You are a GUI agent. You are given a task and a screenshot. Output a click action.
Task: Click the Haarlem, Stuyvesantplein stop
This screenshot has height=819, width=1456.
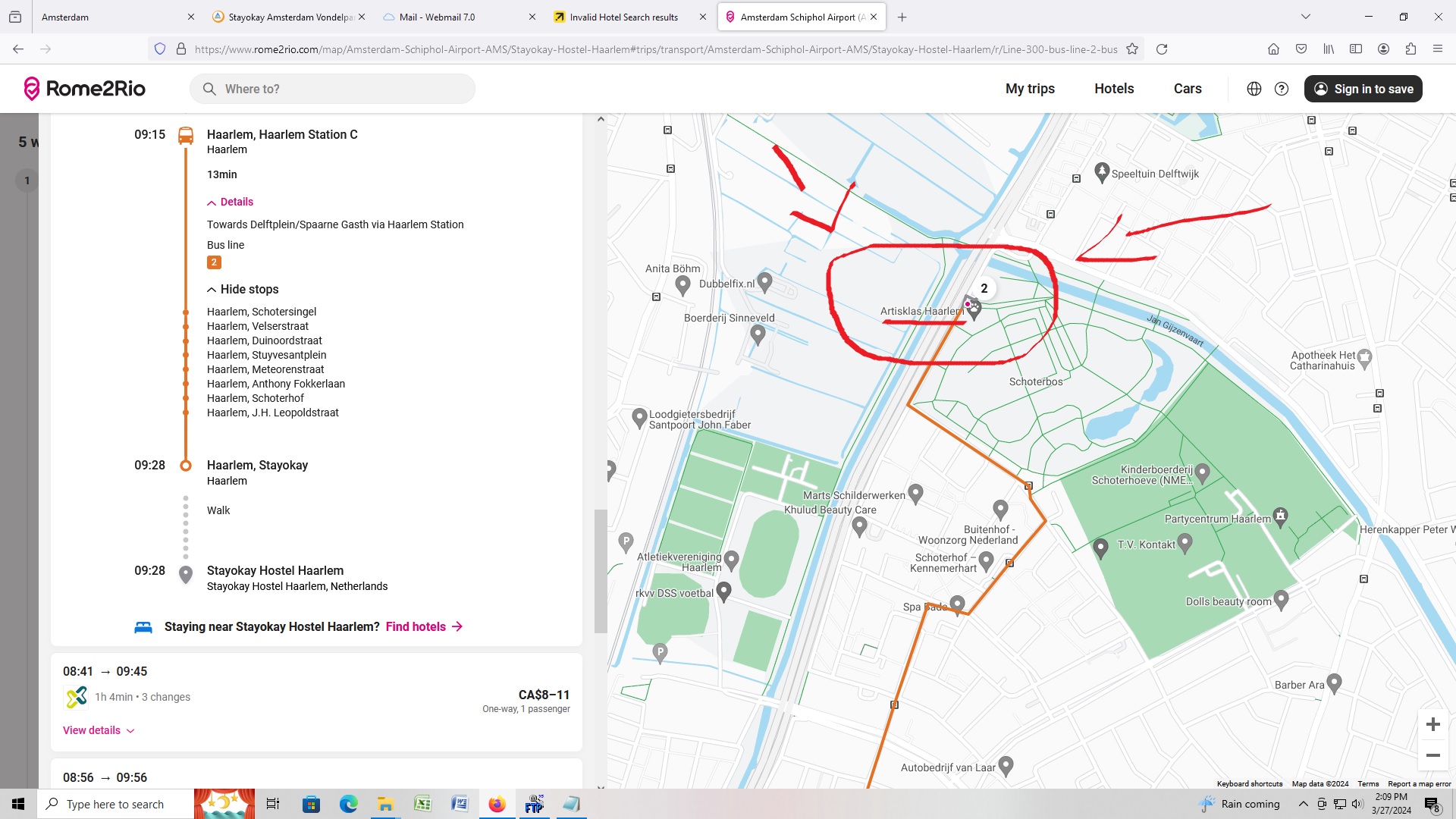pyautogui.click(x=266, y=355)
